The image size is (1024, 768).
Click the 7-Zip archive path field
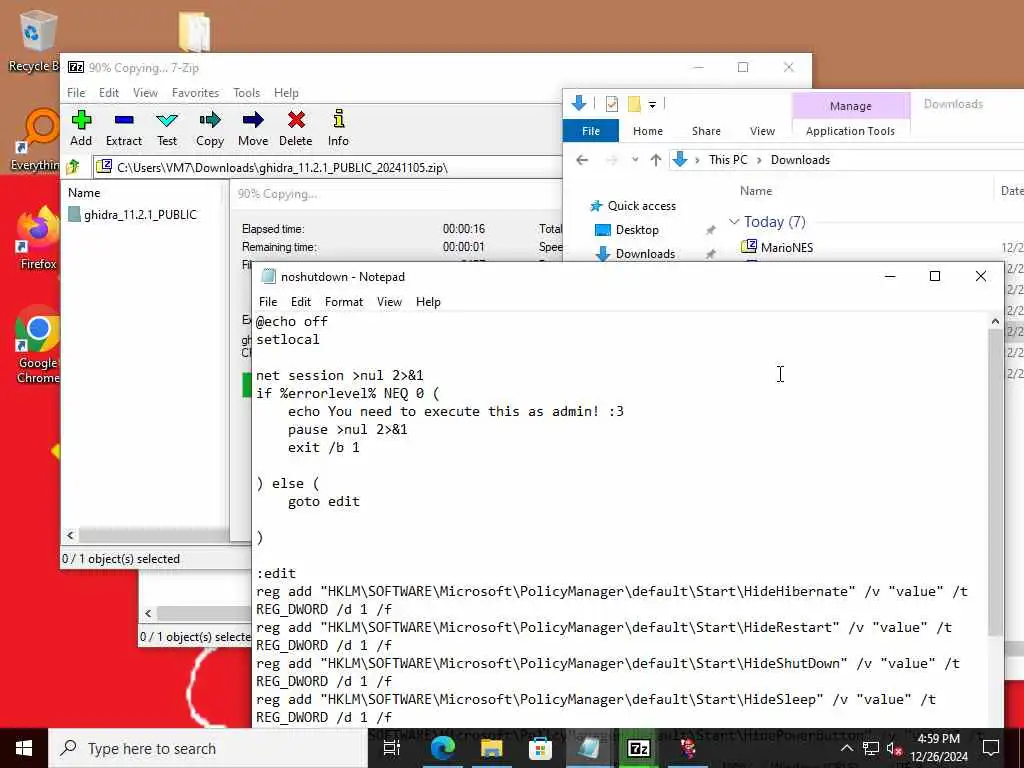(327, 168)
